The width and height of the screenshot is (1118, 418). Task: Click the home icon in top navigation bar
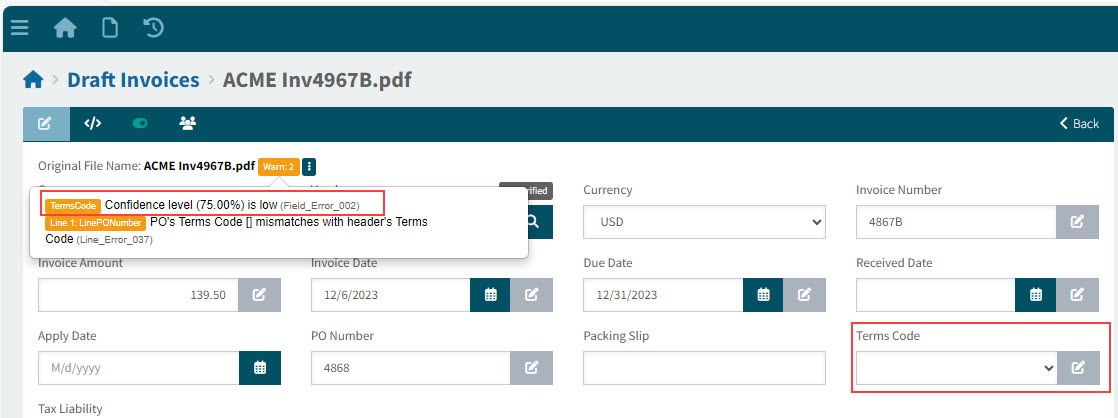click(65, 28)
